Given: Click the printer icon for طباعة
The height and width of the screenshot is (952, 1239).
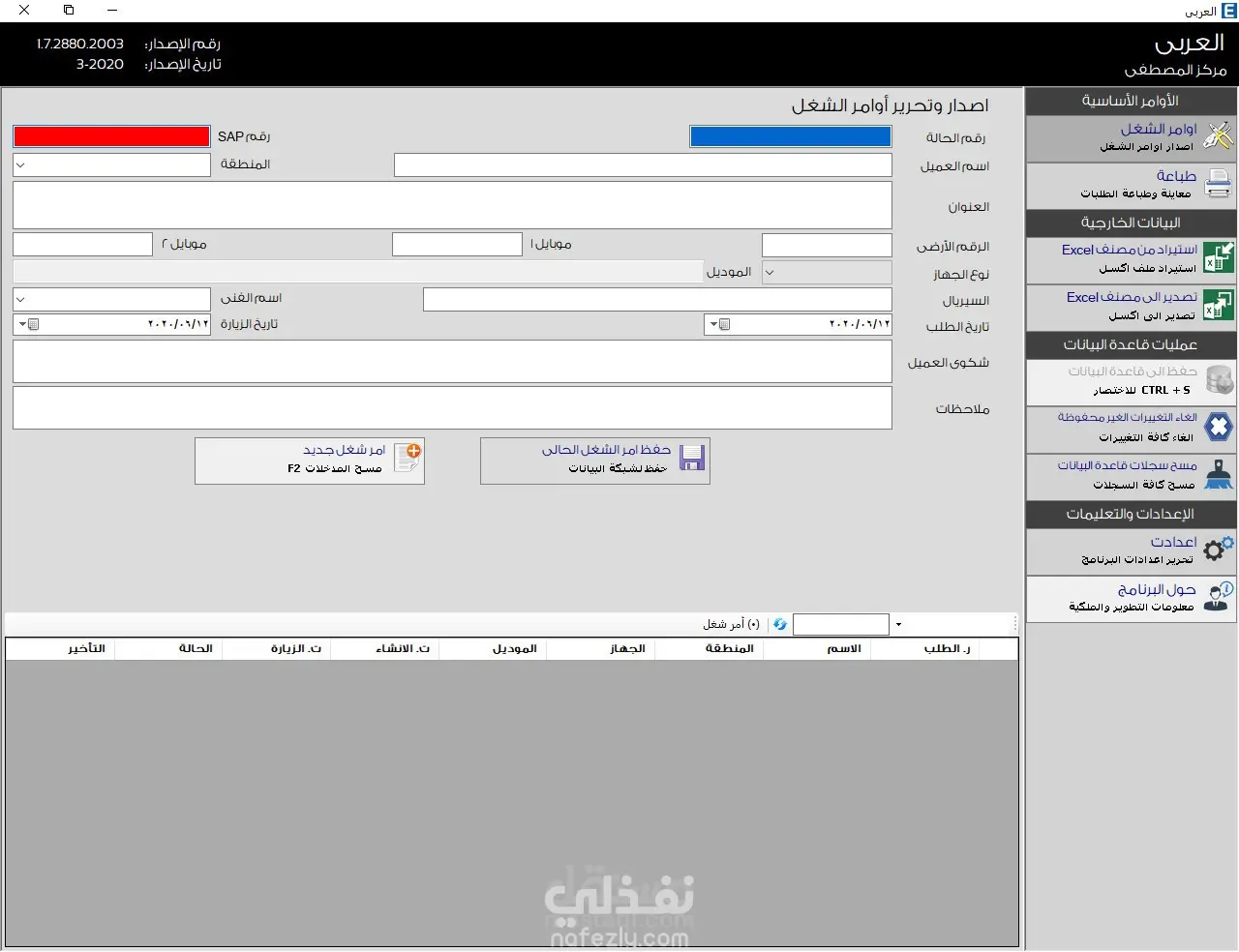Looking at the screenshot, I should (1218, 183).
